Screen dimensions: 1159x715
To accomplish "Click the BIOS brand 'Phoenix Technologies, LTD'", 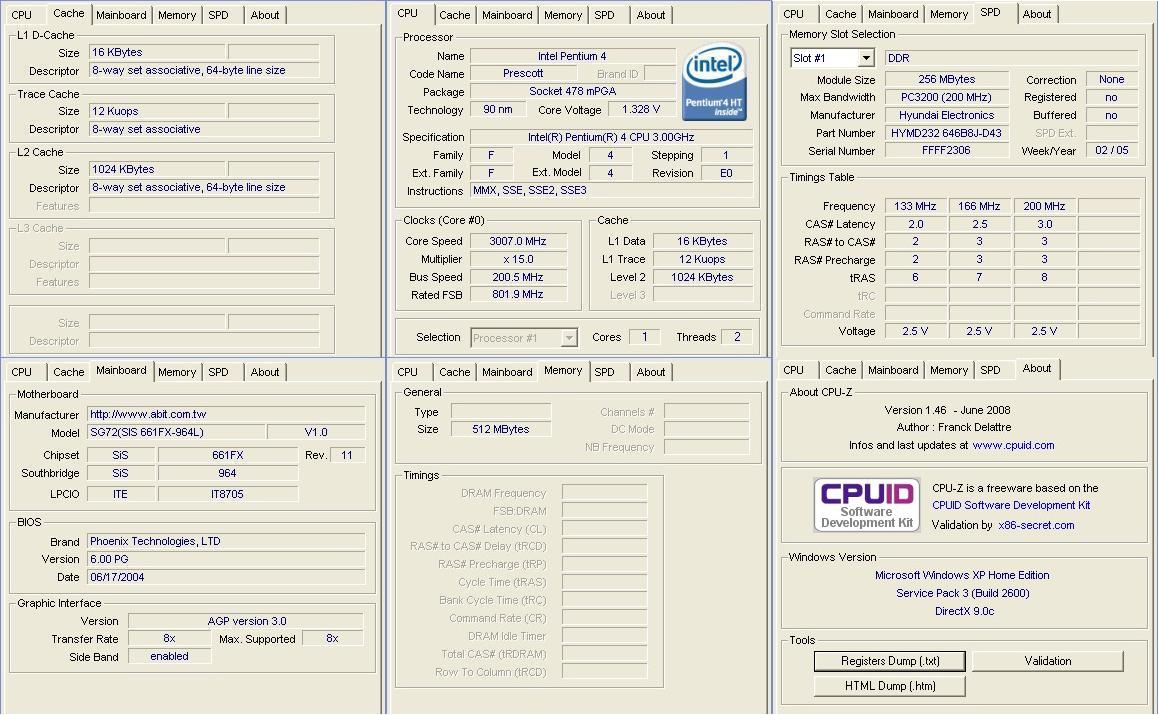I will pyautogui.click(x=226, y=541).
